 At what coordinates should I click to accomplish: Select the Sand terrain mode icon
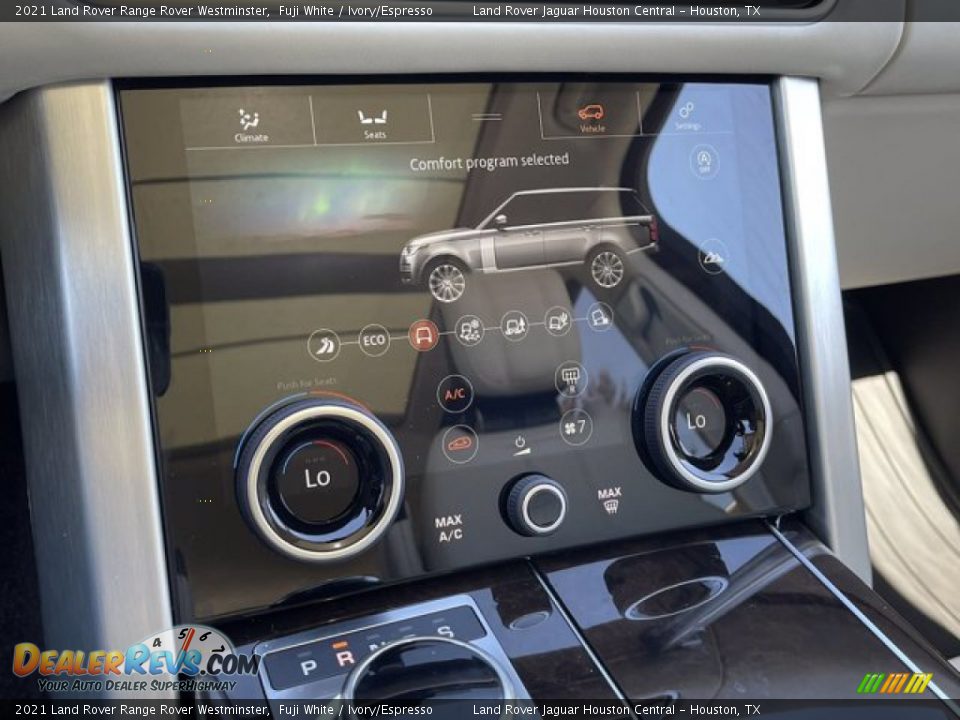coord(557,321)
